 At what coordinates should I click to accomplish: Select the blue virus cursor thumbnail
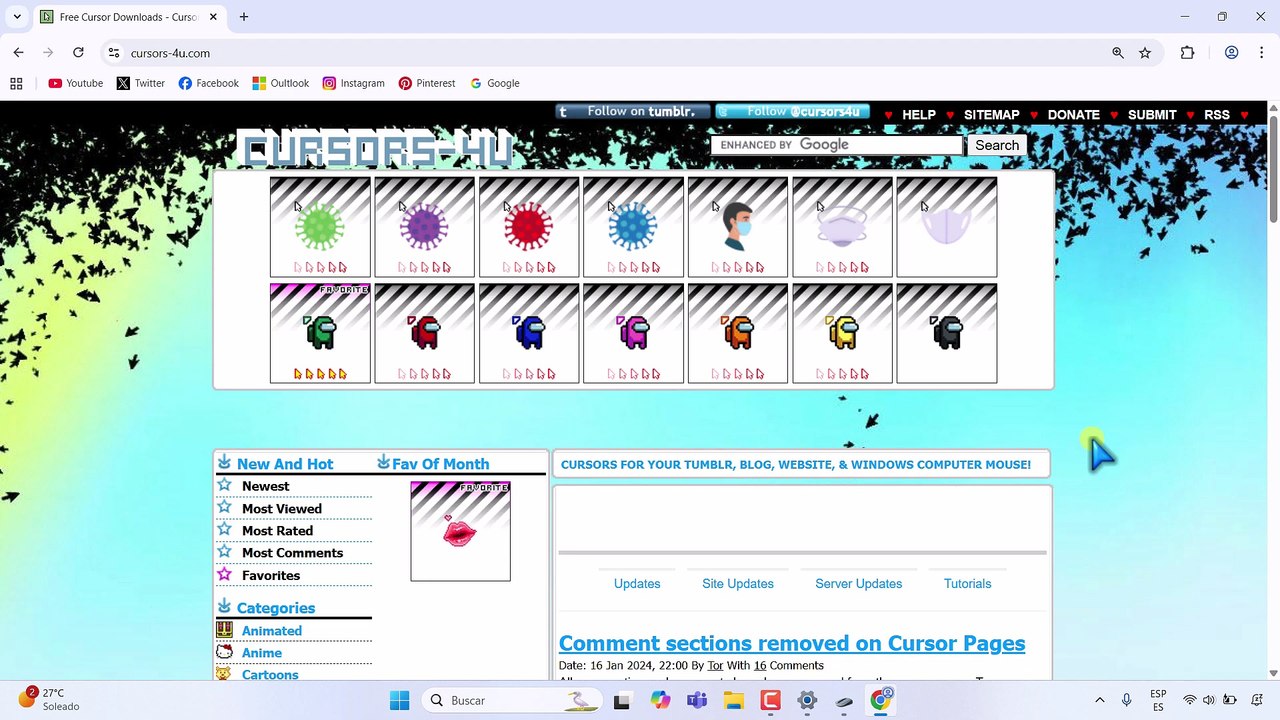tap(633, 227)
